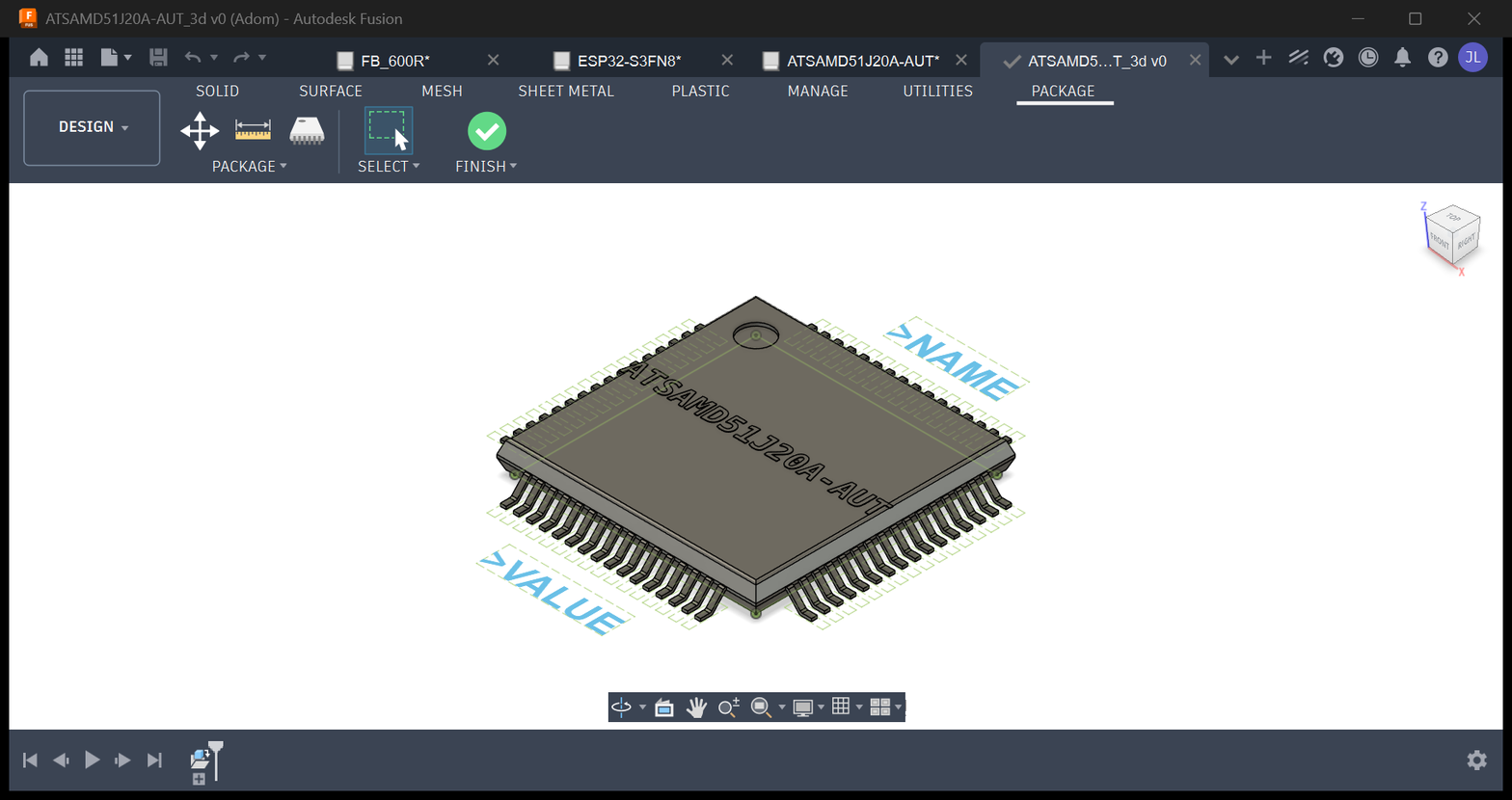The width and height of the screenshot is (1512, 800).
Task: Open the Job Status clock icon
Action: [1368, 58]
